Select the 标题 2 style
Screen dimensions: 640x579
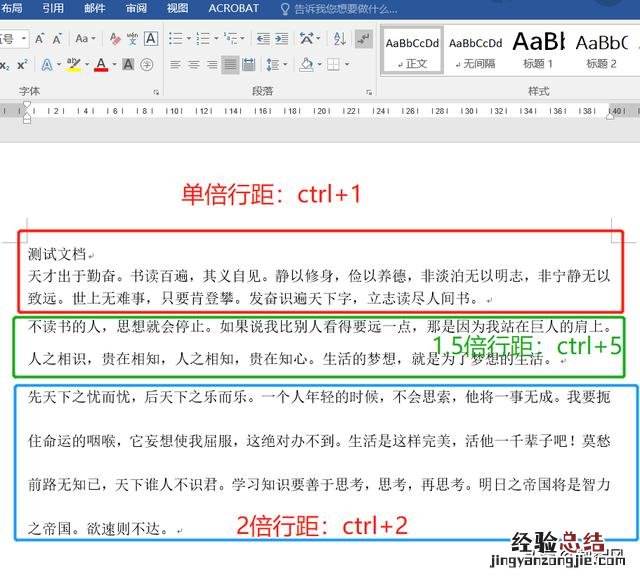pyautogui.click(x=602, y=51)
